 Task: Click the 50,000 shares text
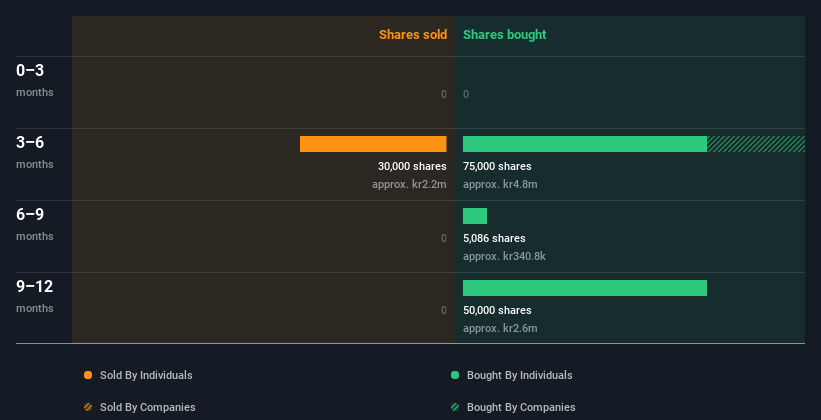(497, 311)
